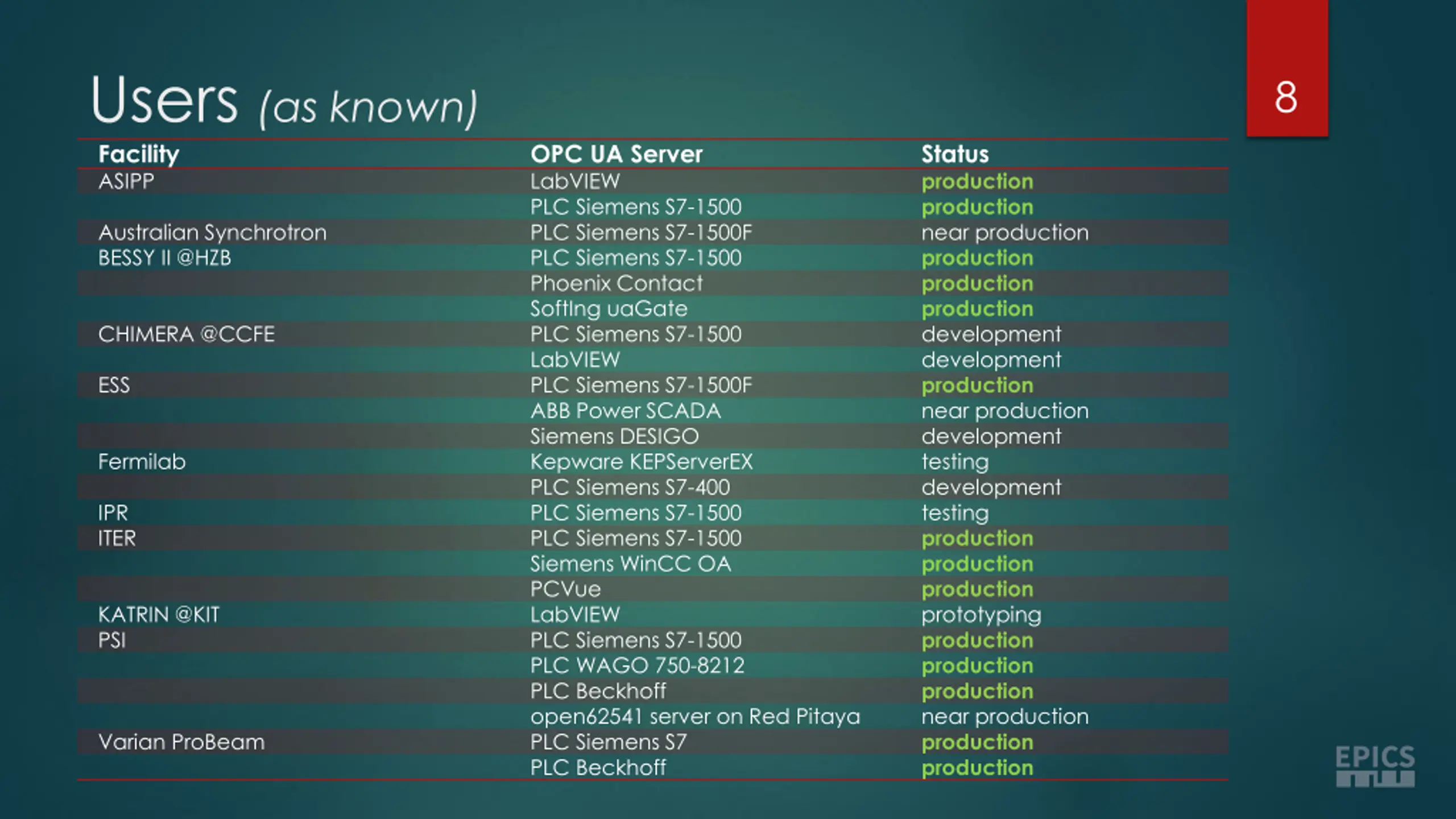Select LabVIEW in the ASIPP row
The width and height of the screenshot is (1456, 819).
coord(575,181)
